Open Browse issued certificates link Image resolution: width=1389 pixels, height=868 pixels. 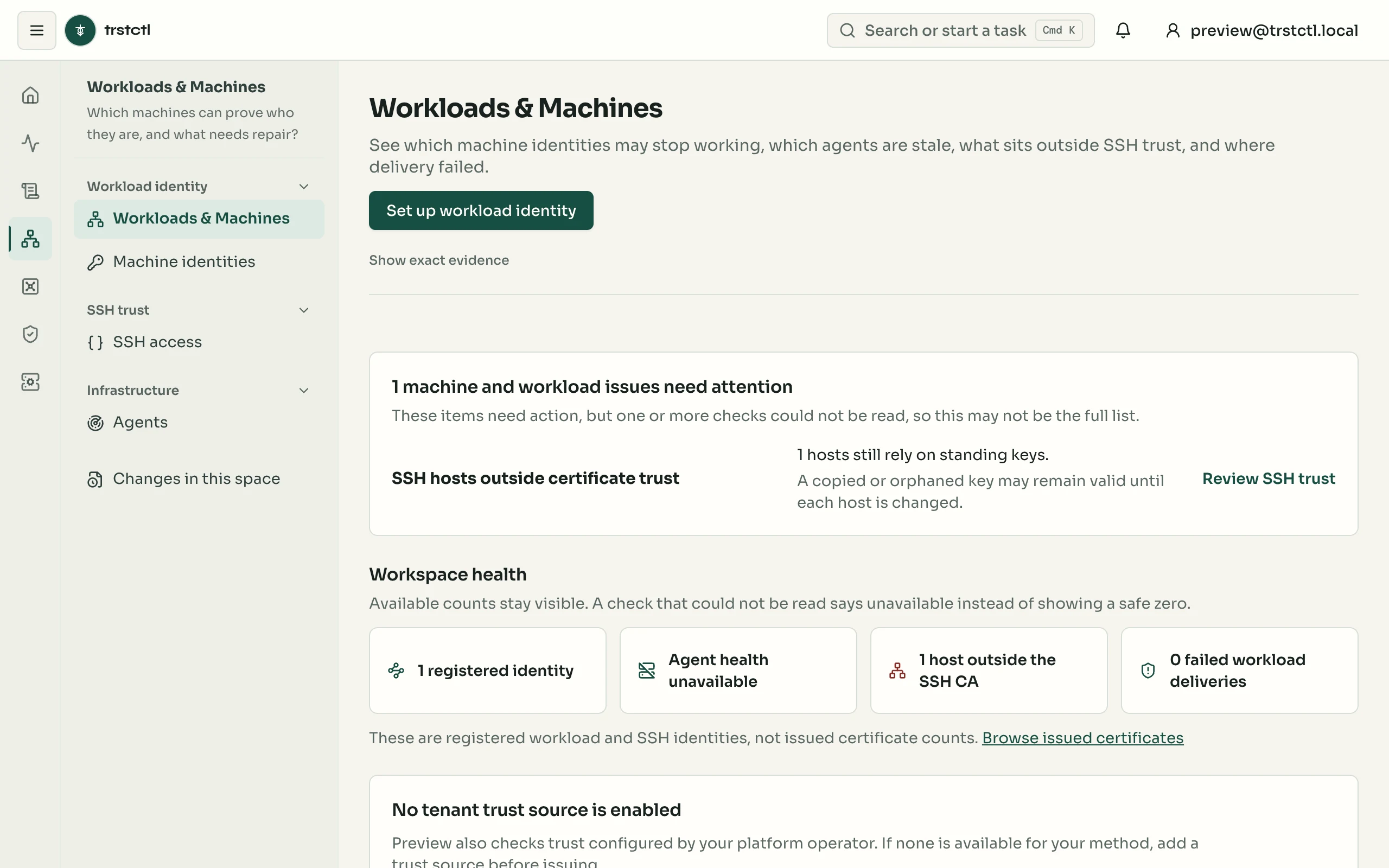[1082, 738]
